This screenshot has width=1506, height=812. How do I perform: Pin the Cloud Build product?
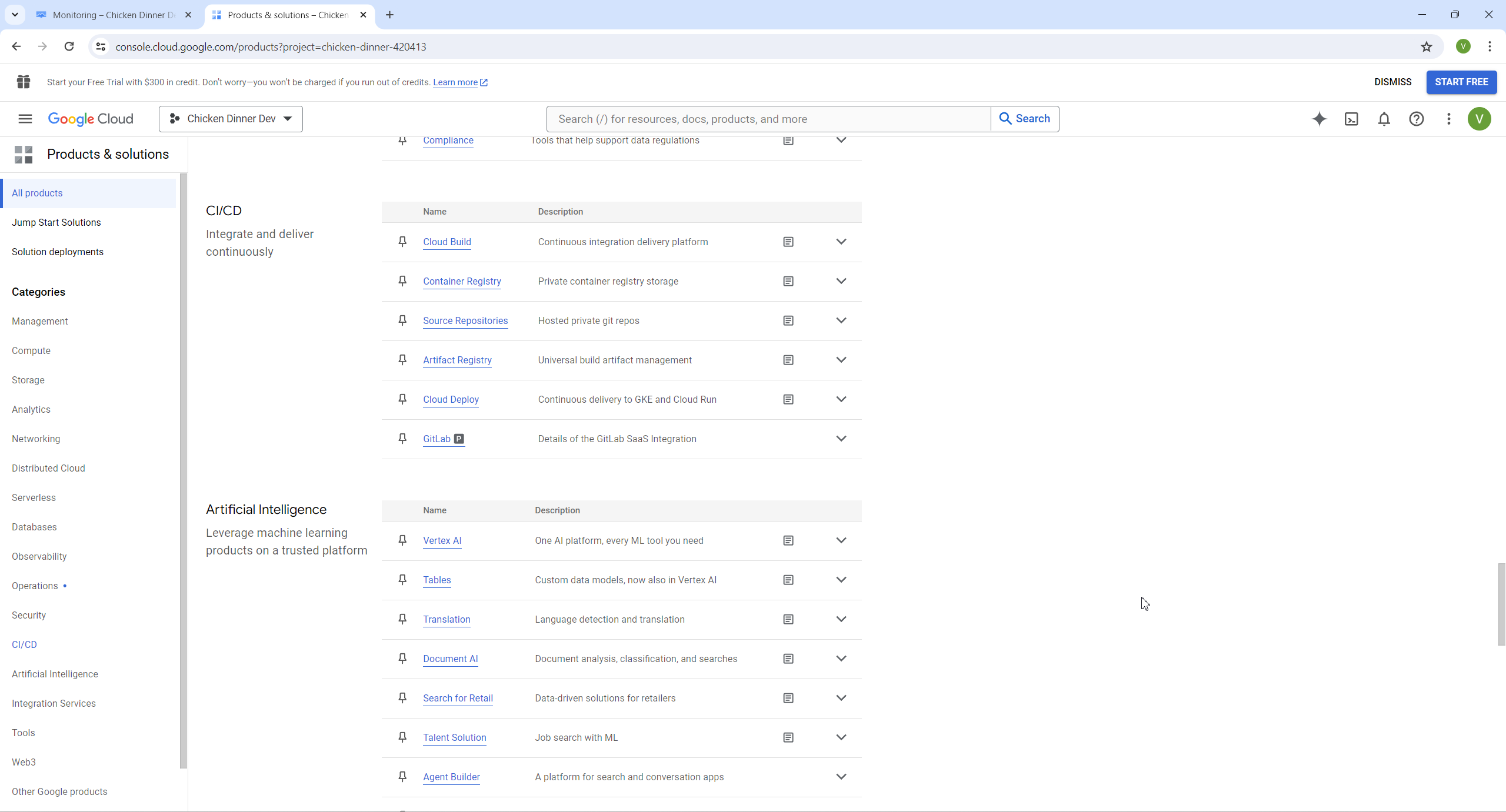pos(402,242)
